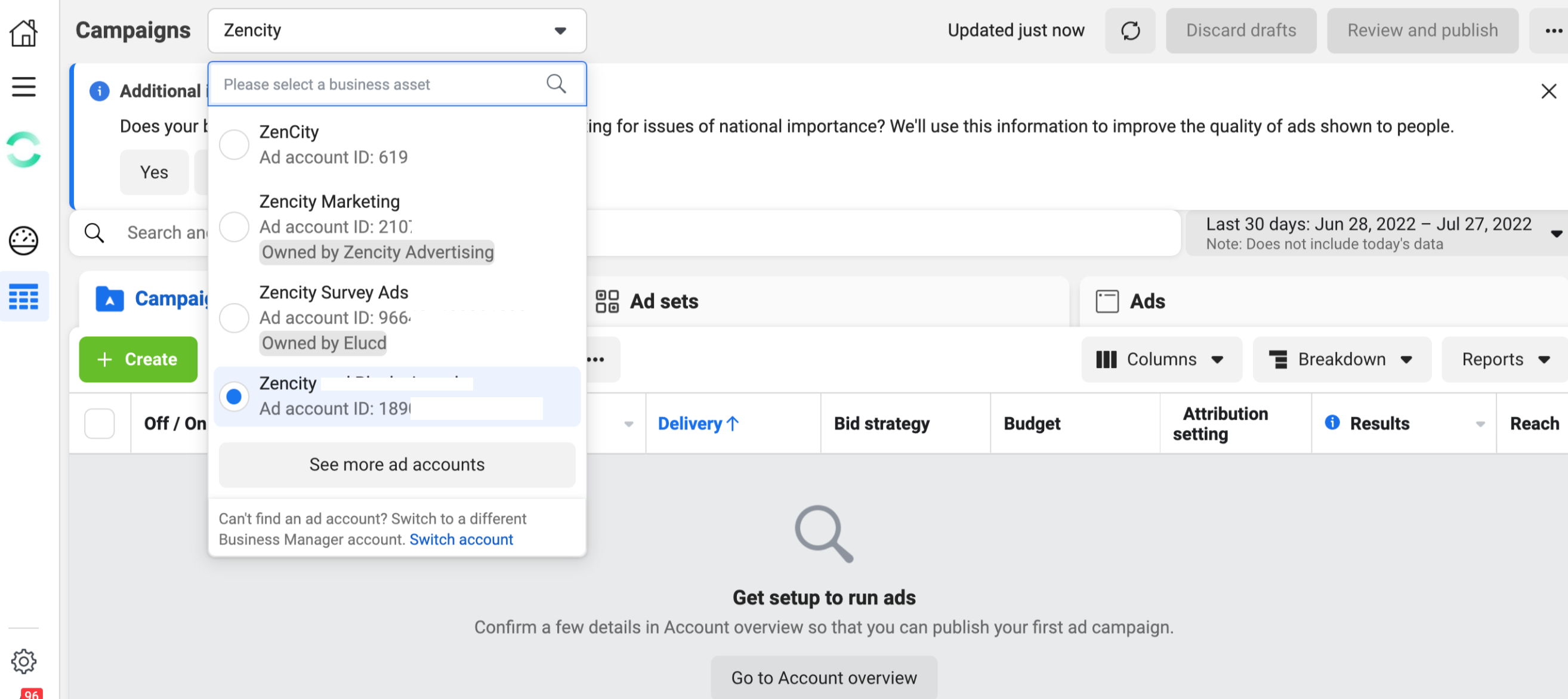Click the Ads tab window icon

point(1107,301)
